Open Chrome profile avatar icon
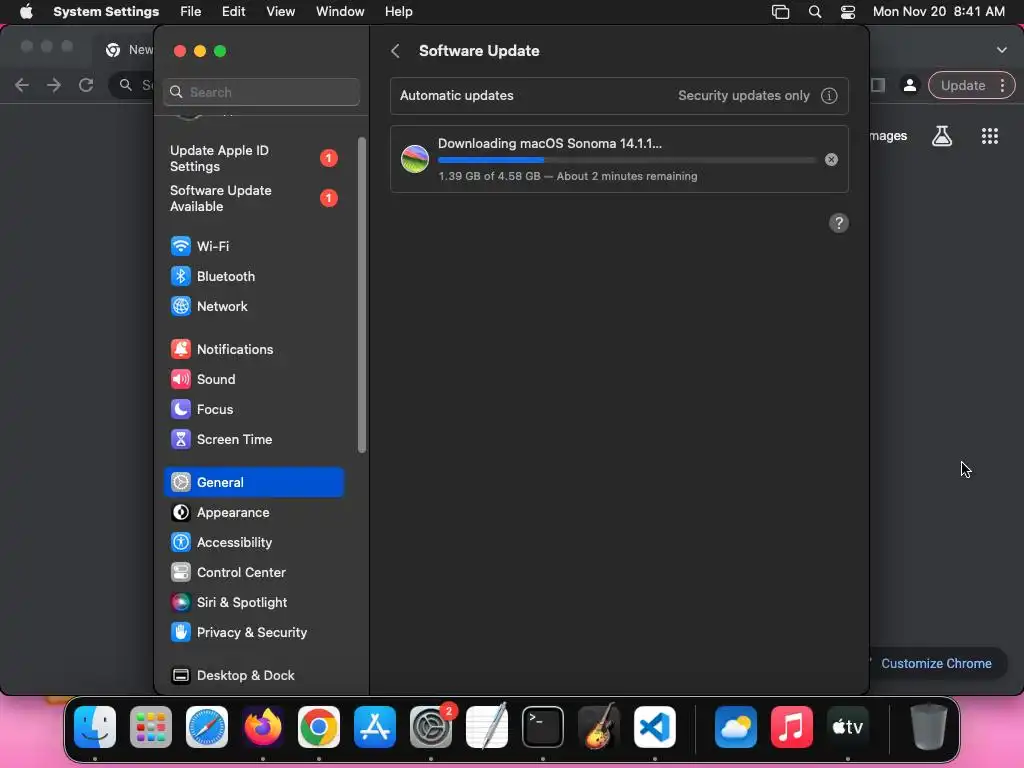The height and width of the screenshot is (768, 1024). click(909, 86)
